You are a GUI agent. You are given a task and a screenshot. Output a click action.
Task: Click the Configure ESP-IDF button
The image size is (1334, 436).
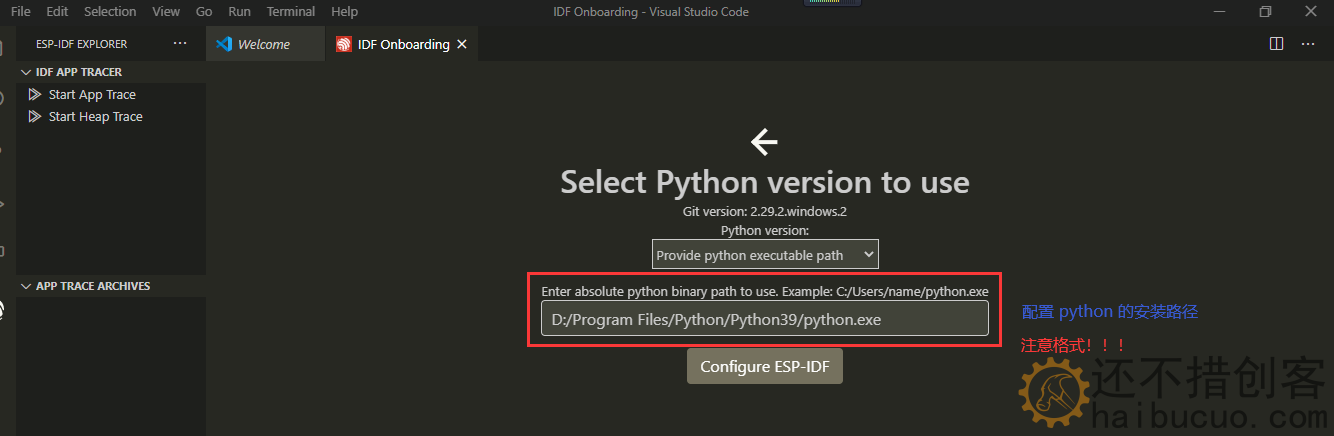[x=765, y=366]
